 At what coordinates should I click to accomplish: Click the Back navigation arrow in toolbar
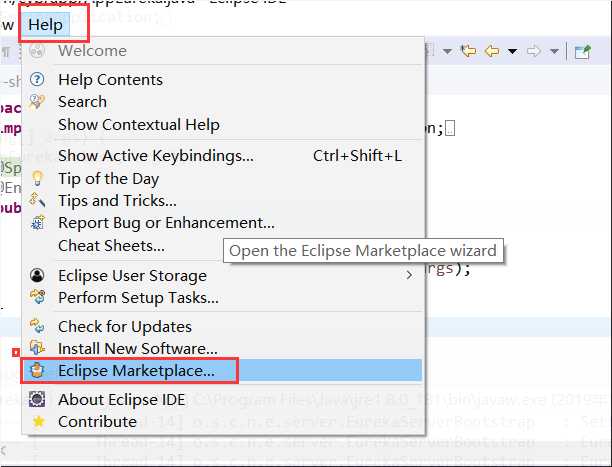pos(492,51)
